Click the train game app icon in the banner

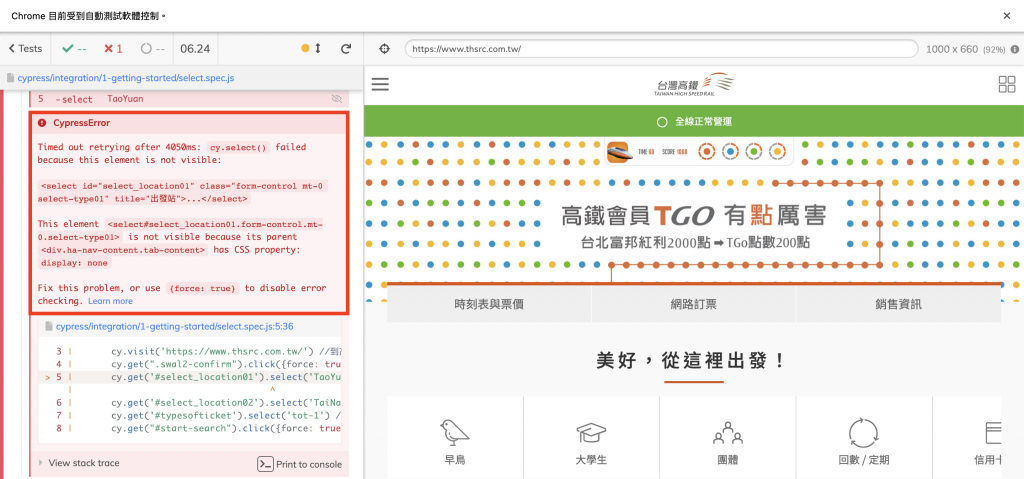pos(618,152)
